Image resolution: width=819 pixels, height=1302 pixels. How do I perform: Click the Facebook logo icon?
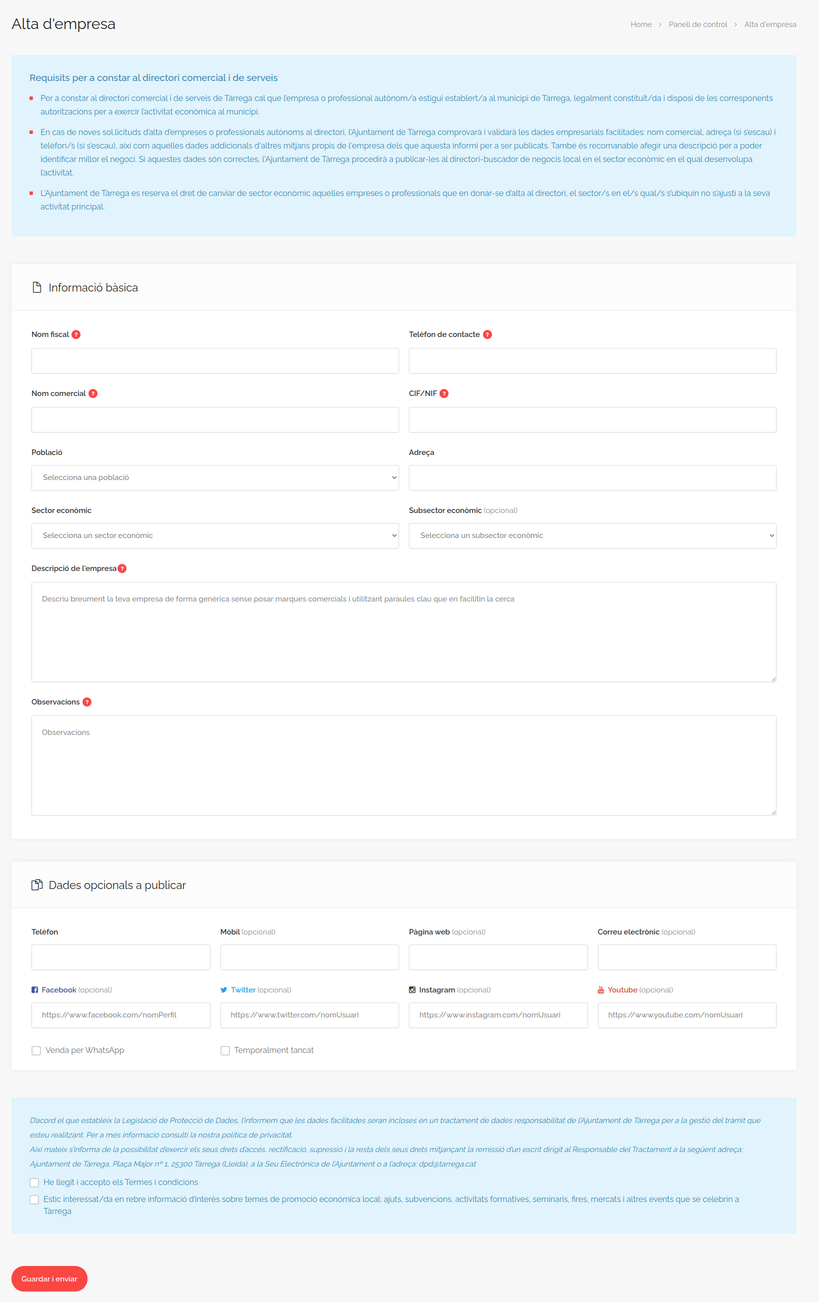[35, 990]
